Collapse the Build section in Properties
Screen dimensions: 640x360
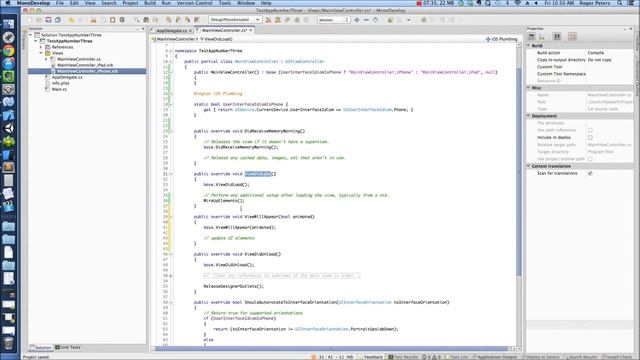point(529,46)
